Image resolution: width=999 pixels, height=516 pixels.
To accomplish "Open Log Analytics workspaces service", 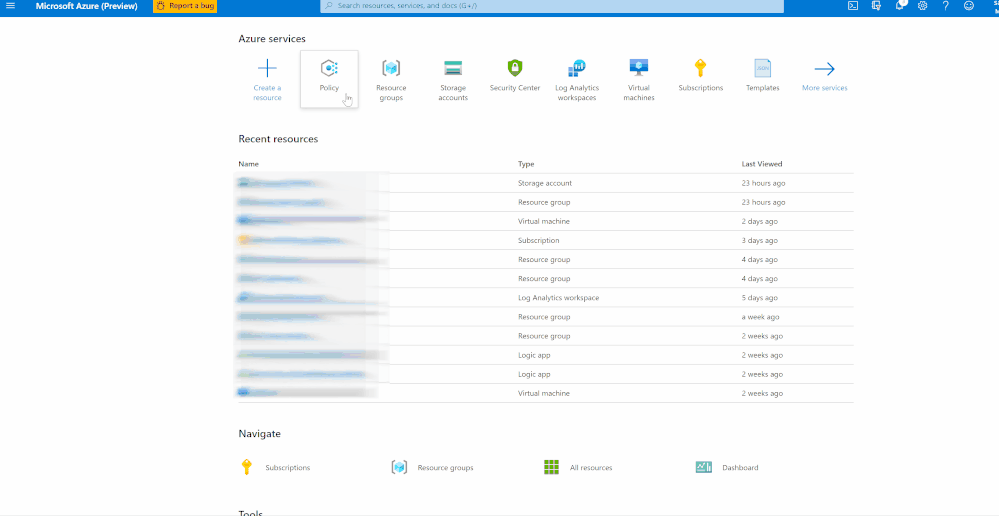I will (577, 79).
